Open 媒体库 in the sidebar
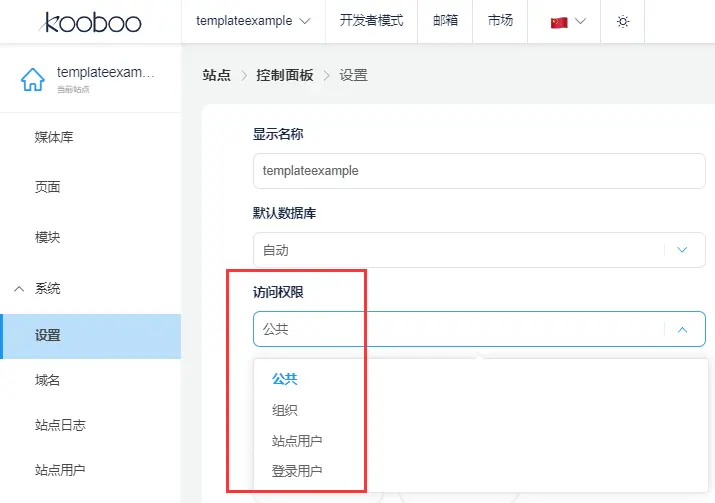 click(54, 137)
